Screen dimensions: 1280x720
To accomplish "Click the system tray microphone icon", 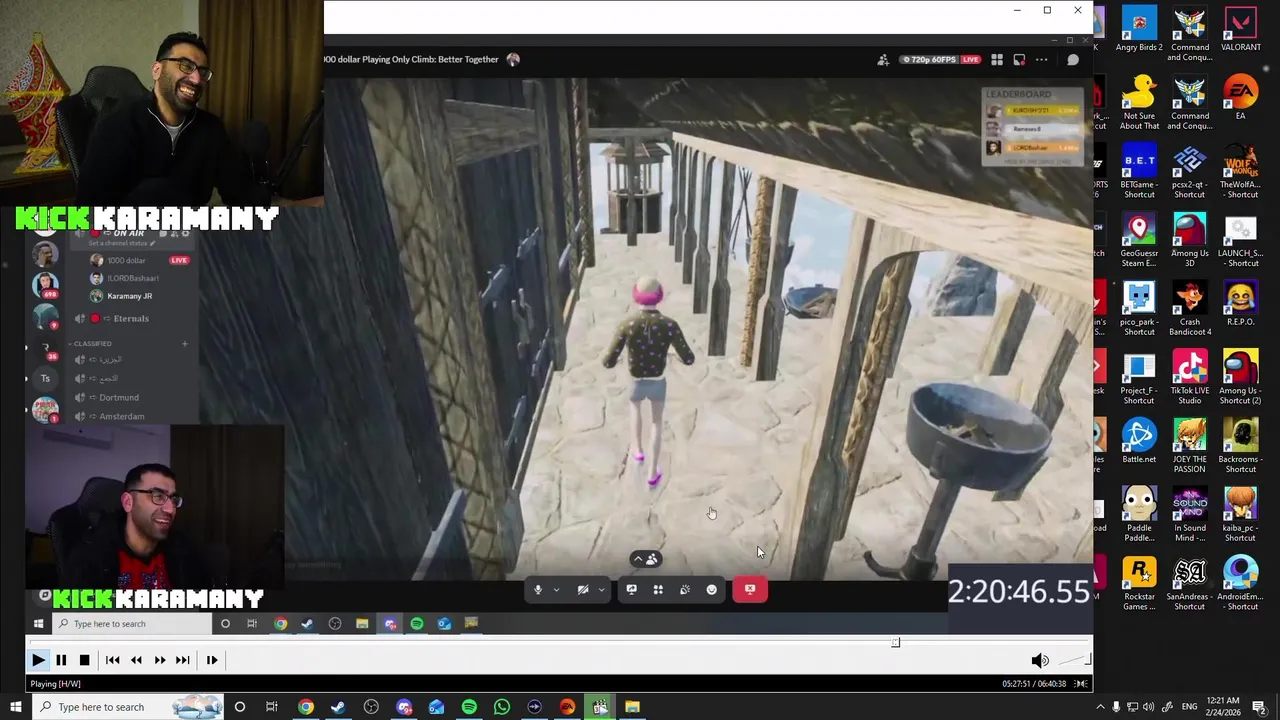I will (x=1116, y=707).
